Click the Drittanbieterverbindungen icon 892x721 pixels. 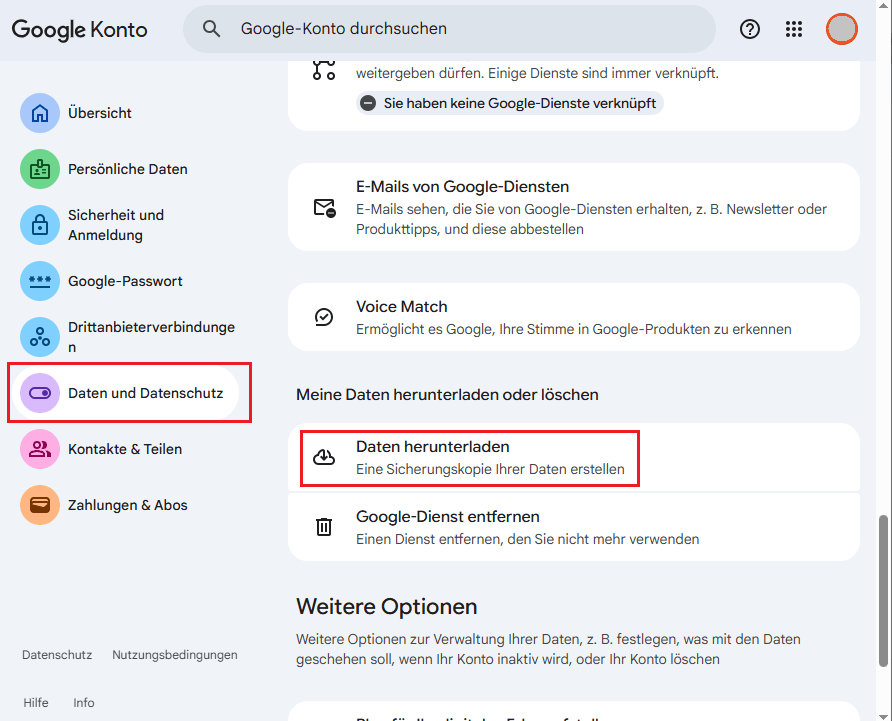pos(40,337)
